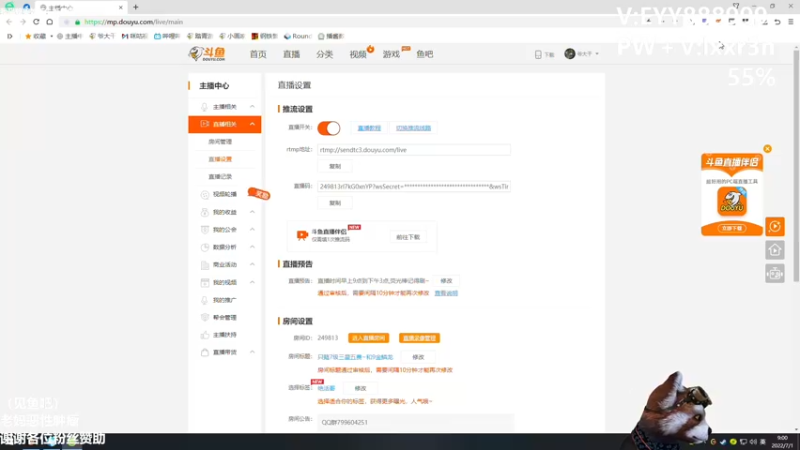Select 直播设置 in the sidebar
Screen dimensions: 800x450
[220, 159]
